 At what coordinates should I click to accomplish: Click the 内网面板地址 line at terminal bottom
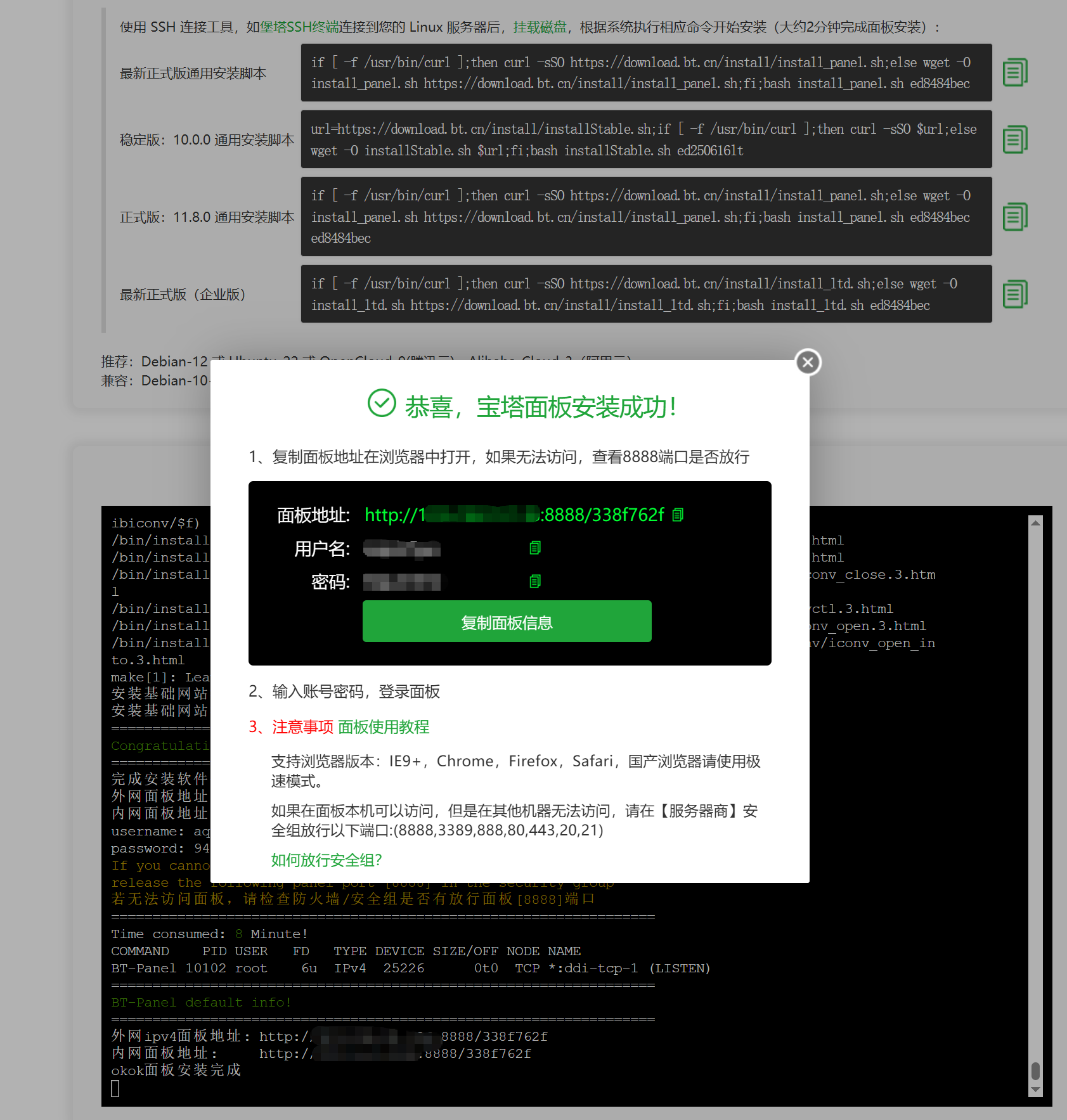click(321, 1053)
